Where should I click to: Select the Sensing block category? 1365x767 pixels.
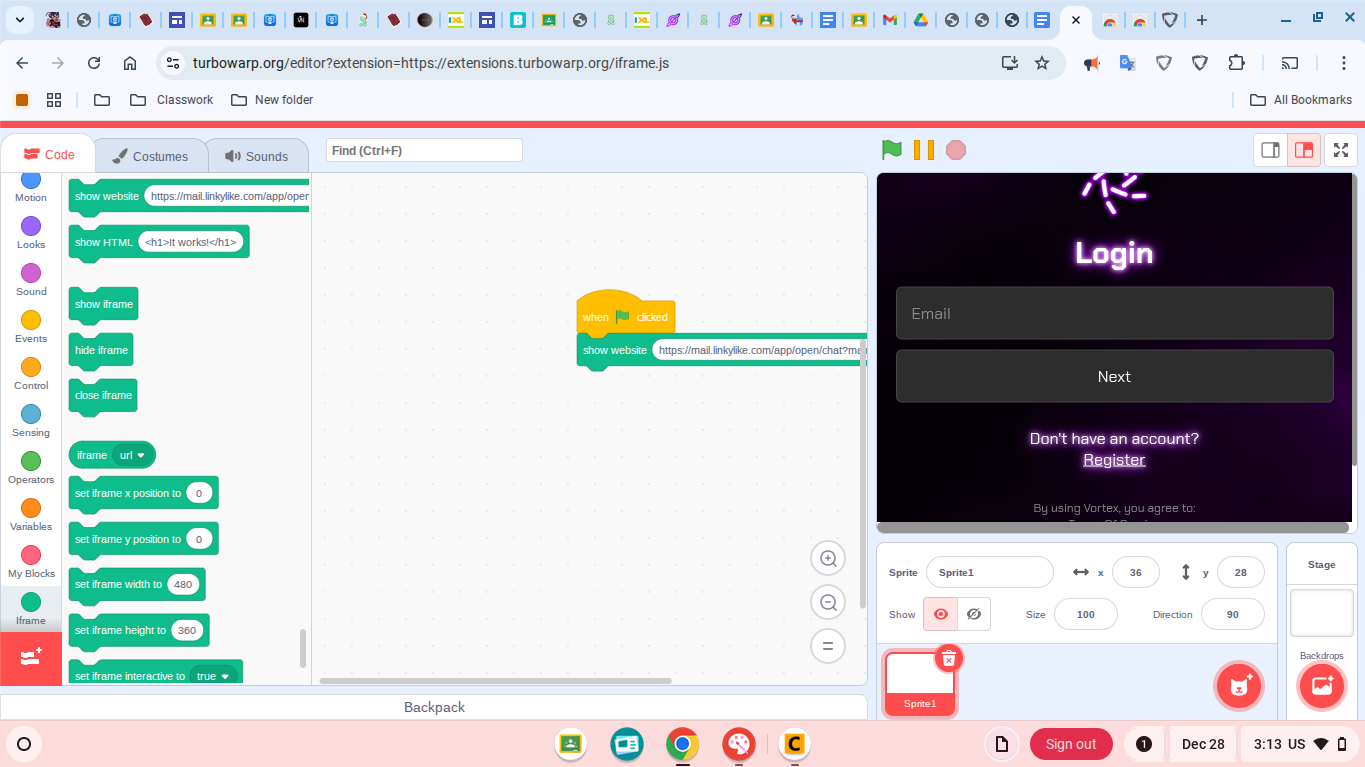(x=31, y=421)
